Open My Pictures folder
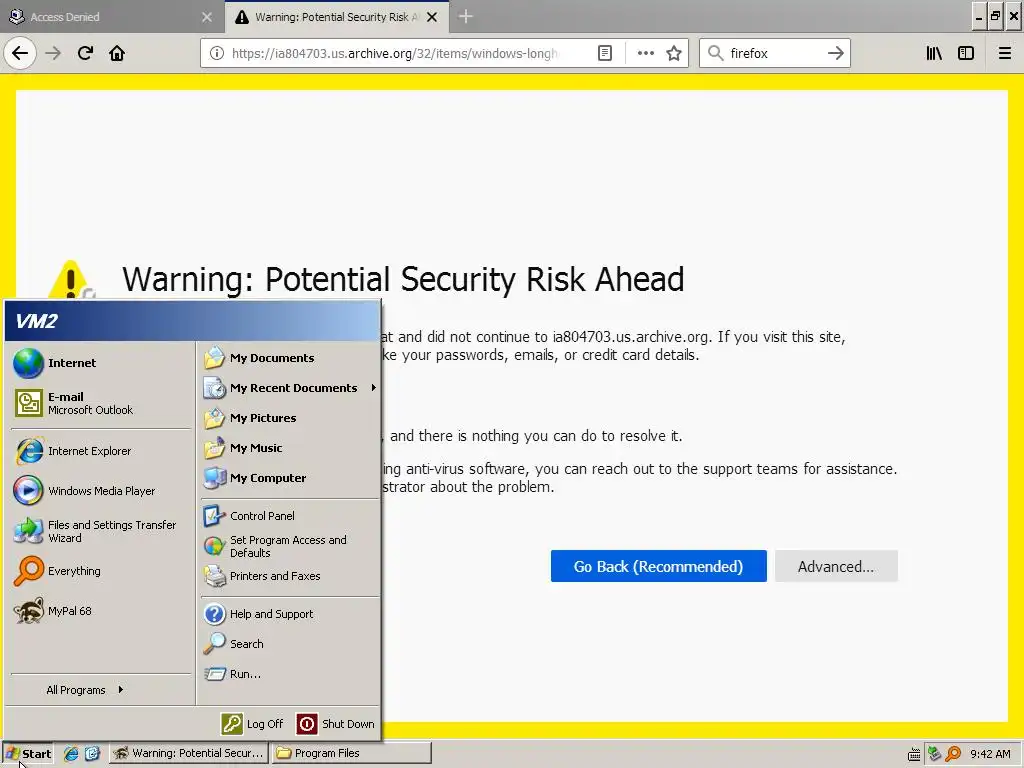The height and width of the screenshot is (768, 1024). coord(290,418)
